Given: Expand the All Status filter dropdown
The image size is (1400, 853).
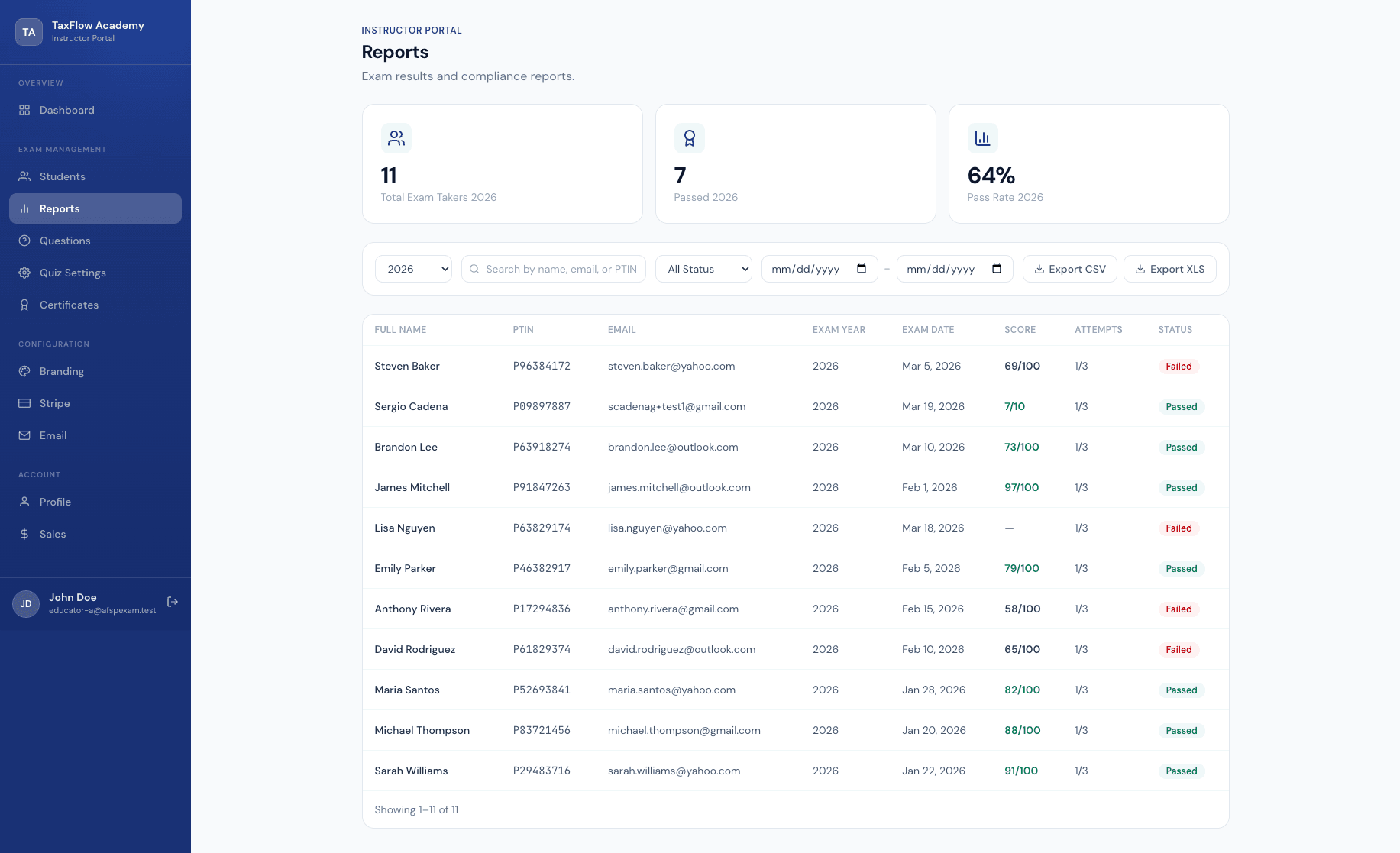Looking at the screenshot, I should click(703, 269).
